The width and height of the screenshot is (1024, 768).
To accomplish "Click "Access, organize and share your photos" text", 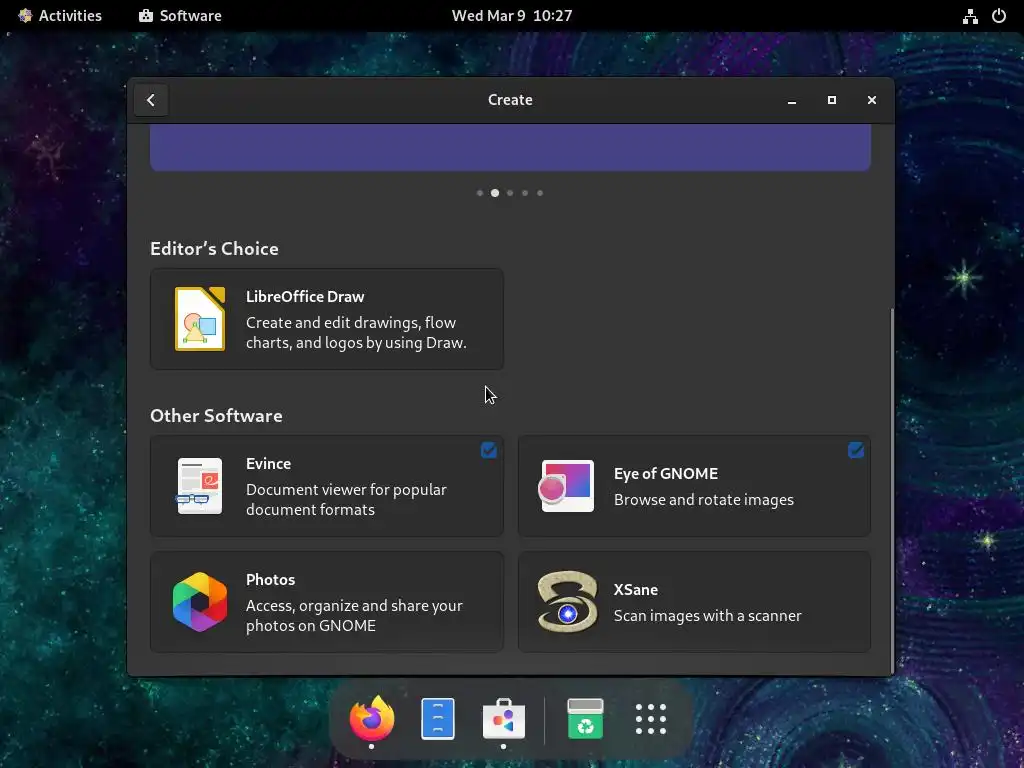I will pyautogui.click(x=354, y=615).
